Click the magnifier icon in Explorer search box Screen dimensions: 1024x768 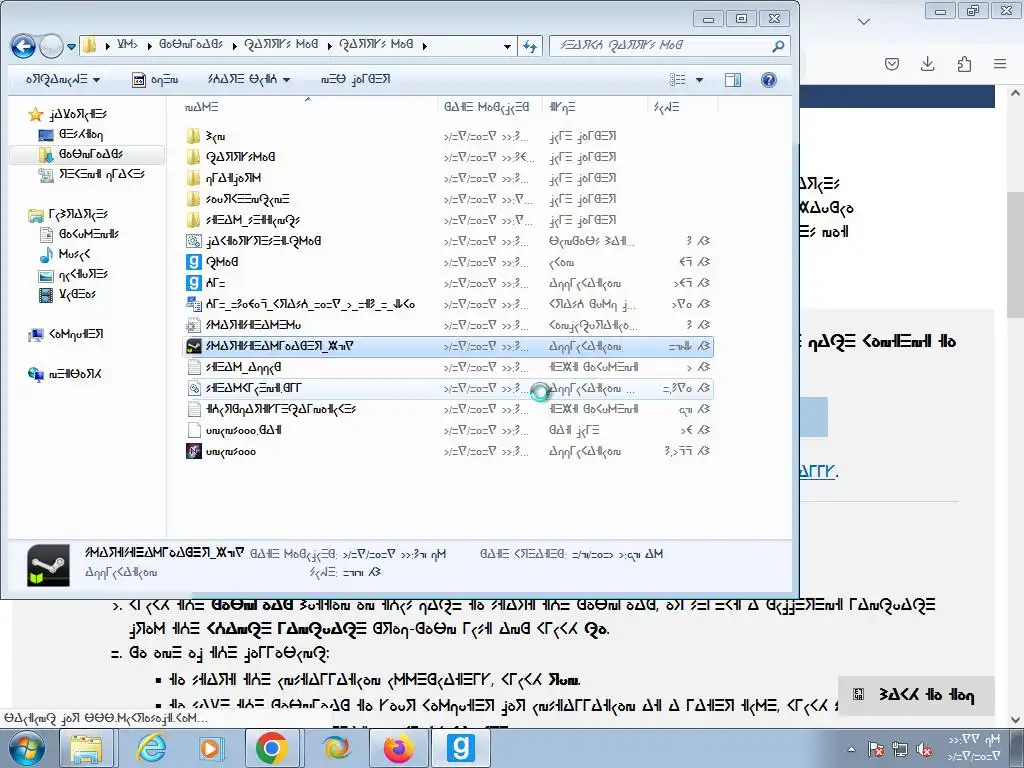click(778, 46)
